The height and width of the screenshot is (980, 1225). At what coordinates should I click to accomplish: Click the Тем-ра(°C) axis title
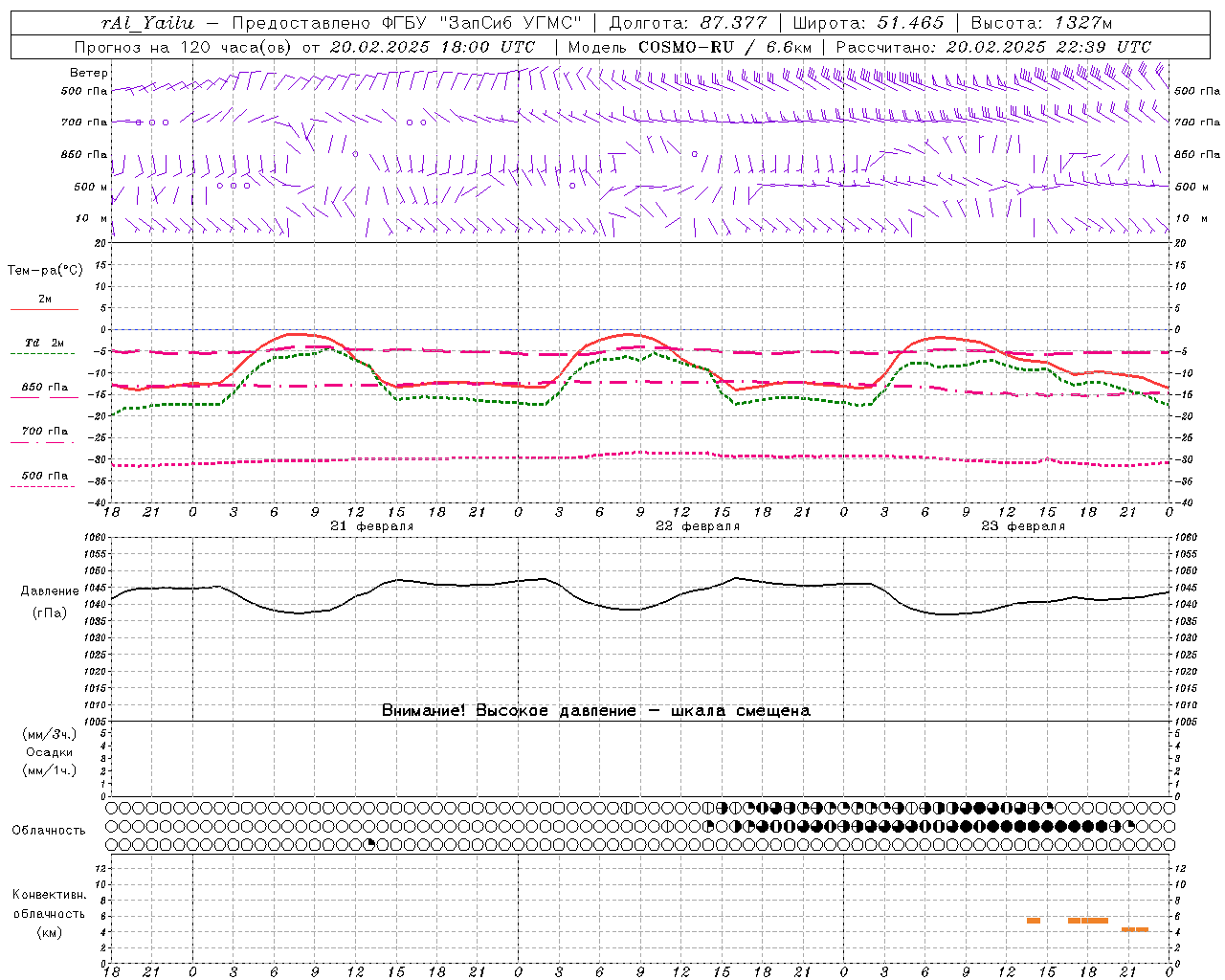point(45,271)
